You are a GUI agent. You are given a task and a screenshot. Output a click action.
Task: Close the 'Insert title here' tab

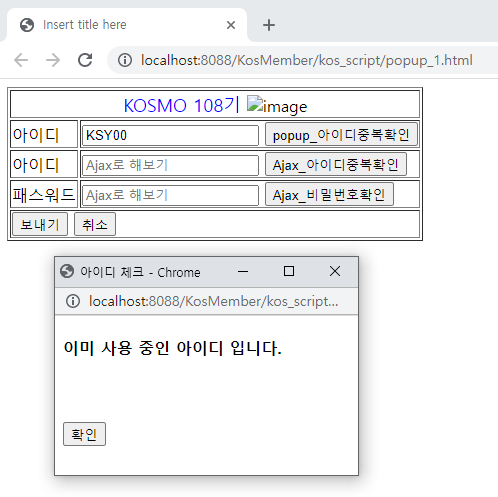231,25
